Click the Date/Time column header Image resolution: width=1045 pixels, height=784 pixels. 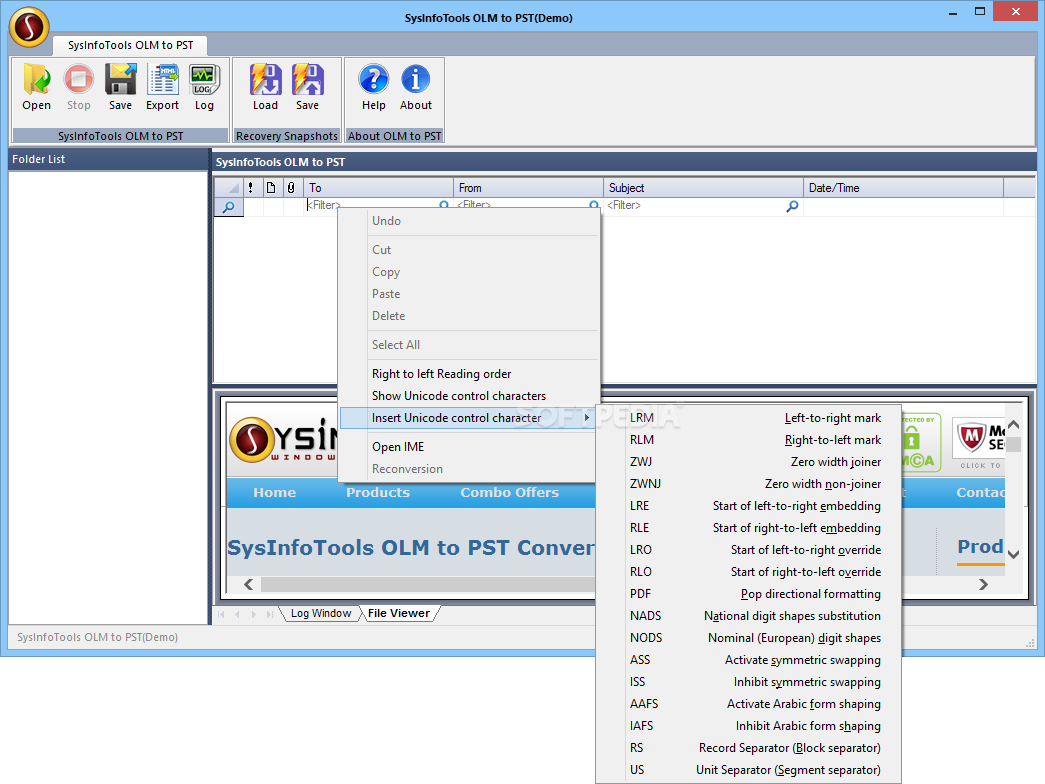point(904,188)
